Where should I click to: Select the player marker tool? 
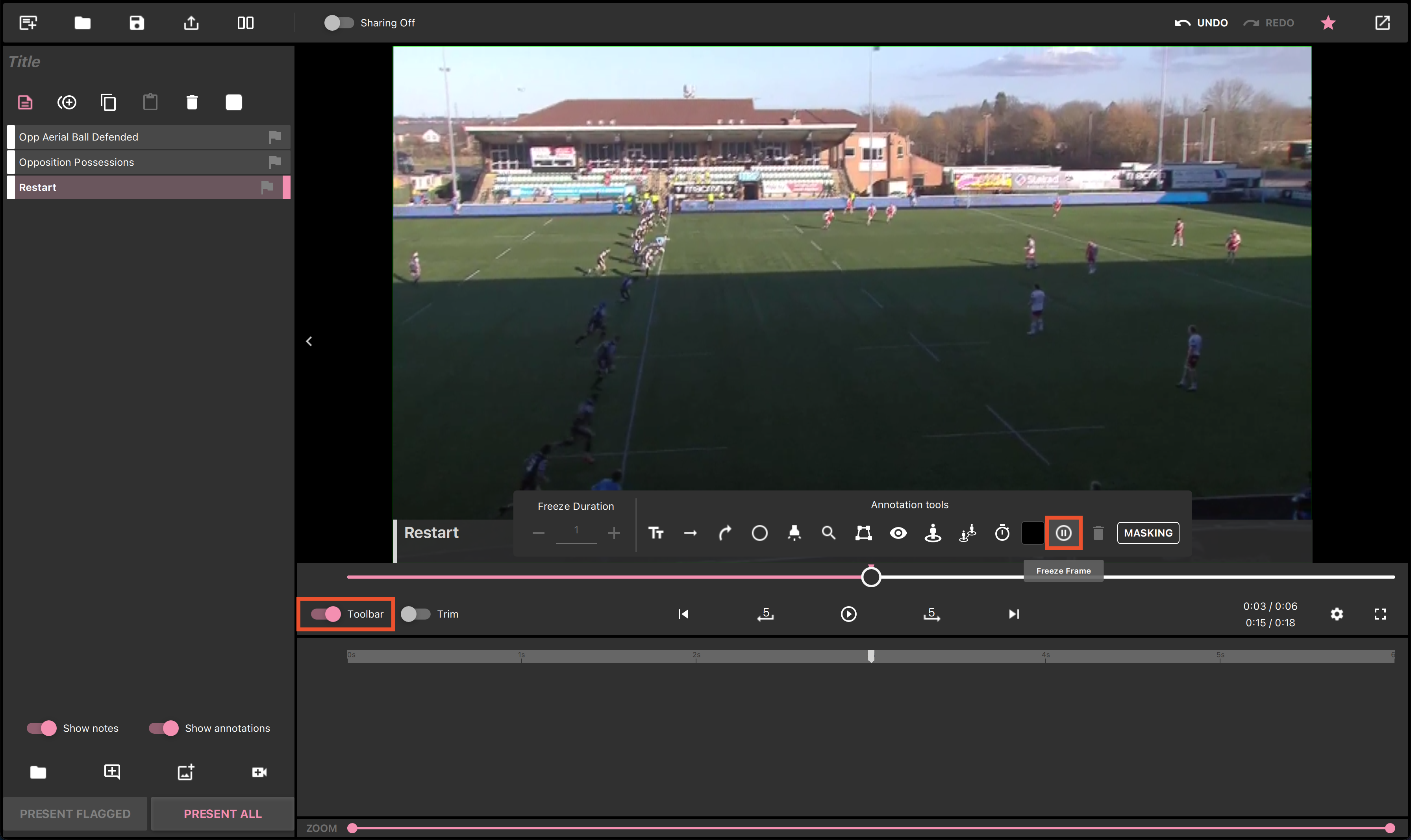click(x=933, y=533)
